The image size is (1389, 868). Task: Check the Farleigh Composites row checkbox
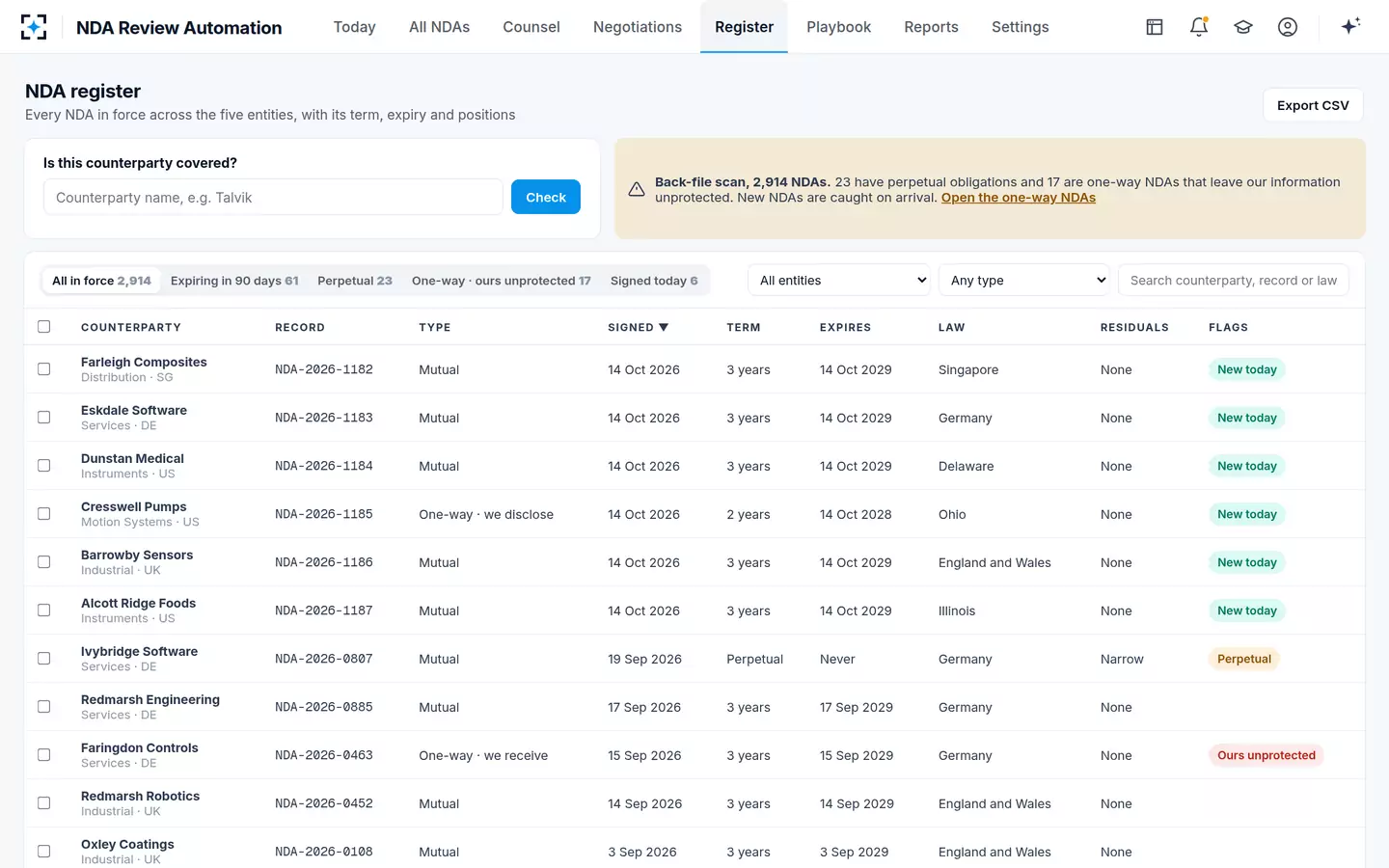pyautogui.click(x=43, y=369)
